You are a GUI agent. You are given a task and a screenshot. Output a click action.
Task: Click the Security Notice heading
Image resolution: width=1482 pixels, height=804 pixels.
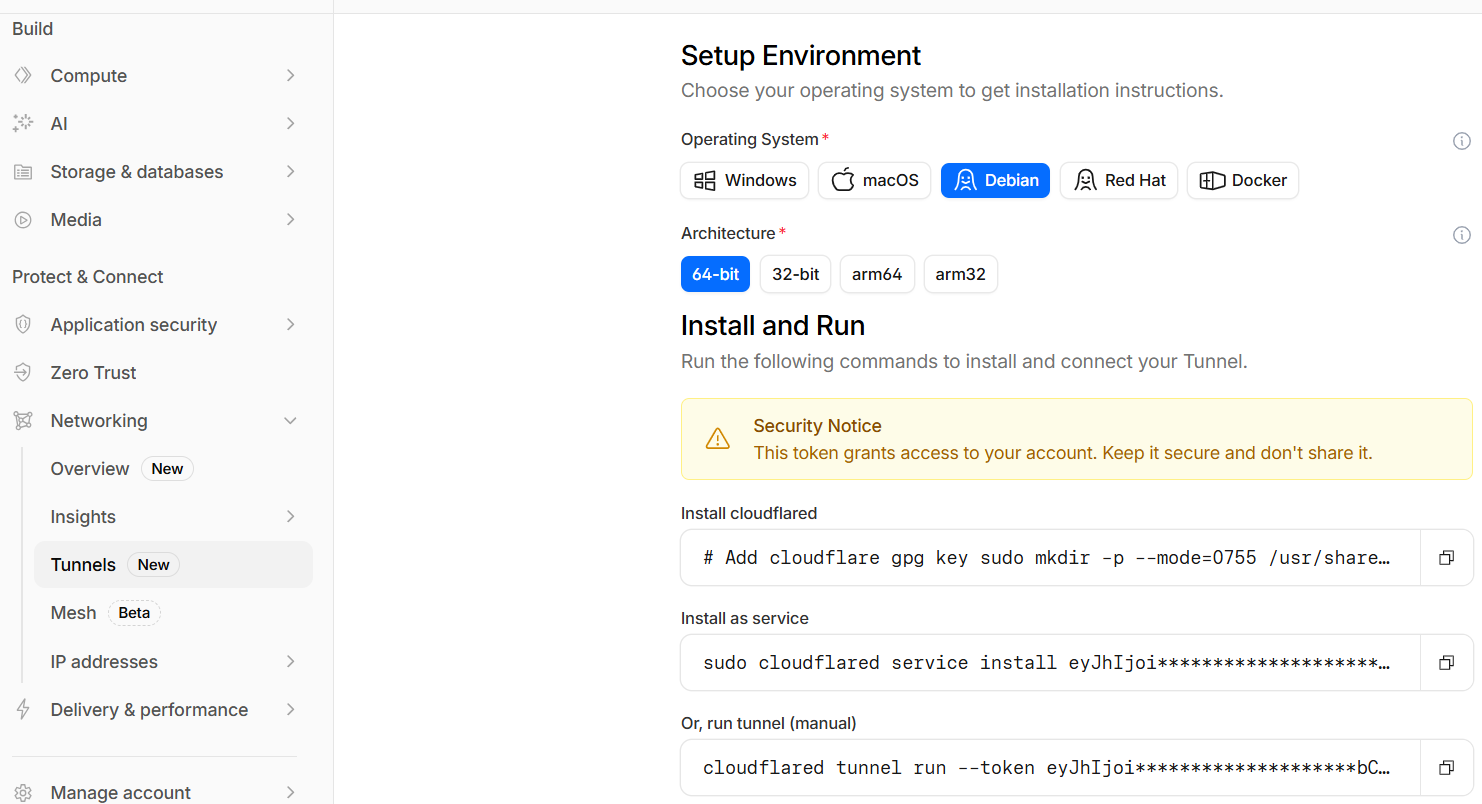tap(817, 426)
